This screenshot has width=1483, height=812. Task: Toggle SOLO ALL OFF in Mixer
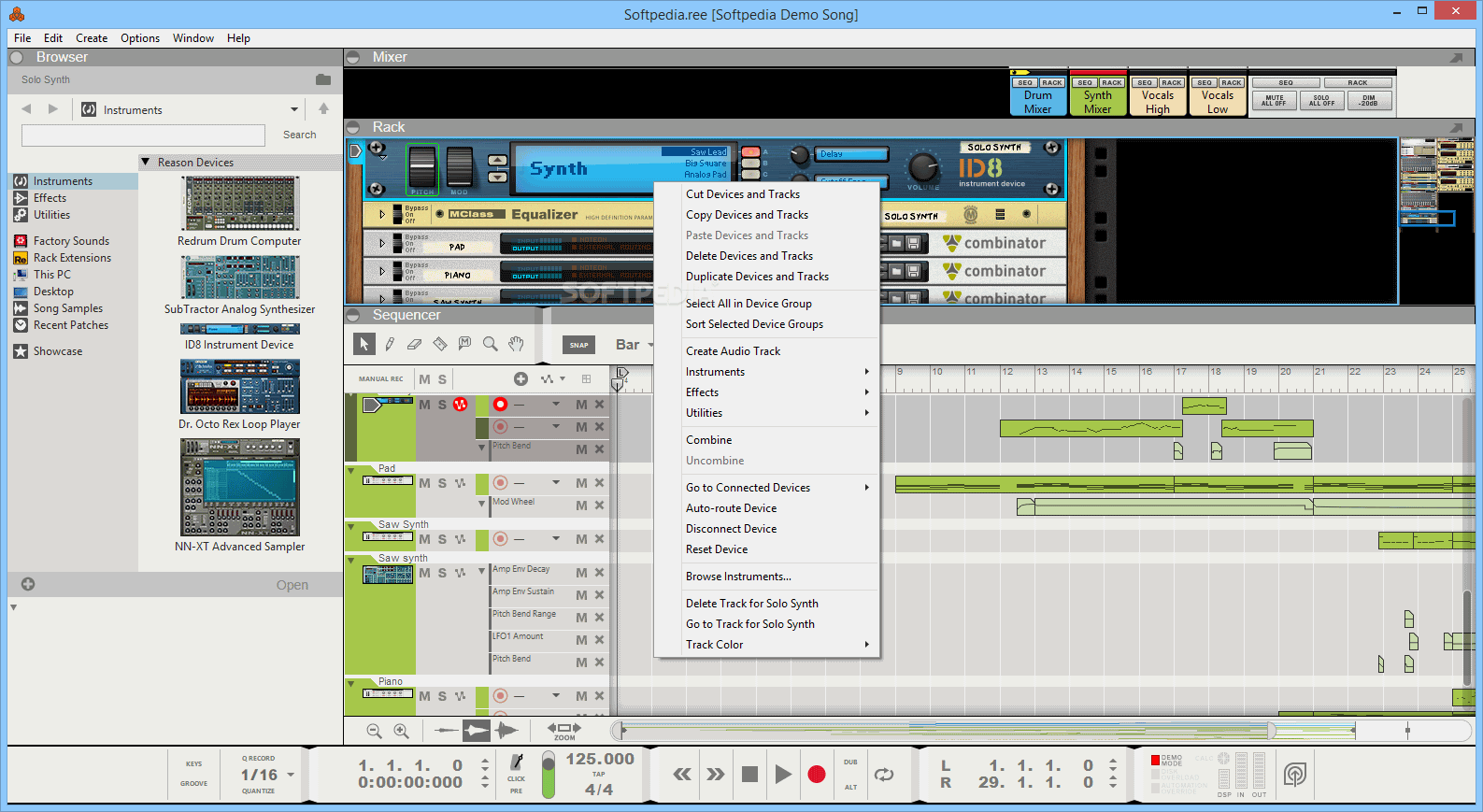[x=1321, y=101]
